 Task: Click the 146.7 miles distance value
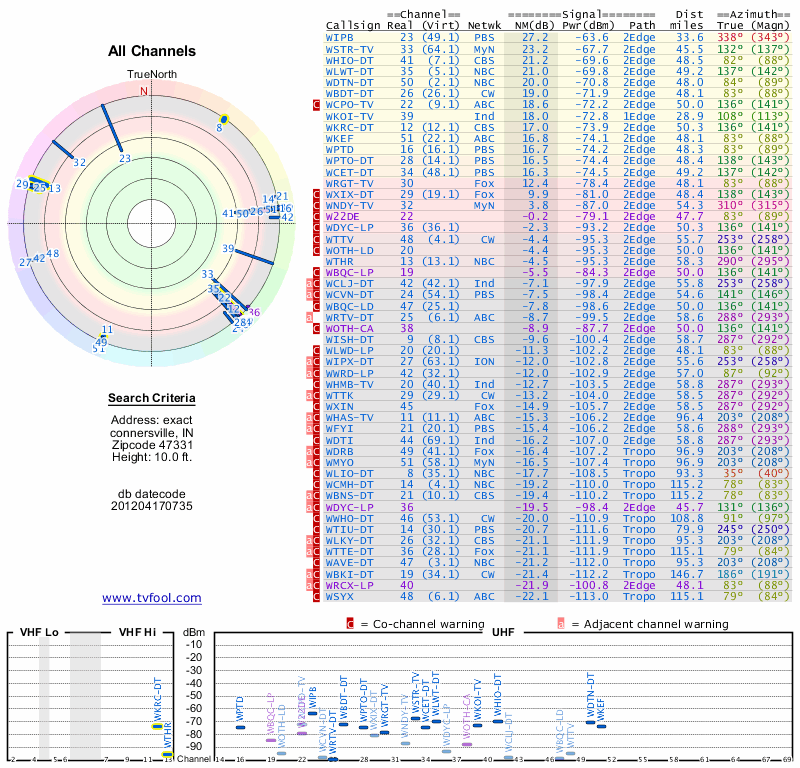686,574
